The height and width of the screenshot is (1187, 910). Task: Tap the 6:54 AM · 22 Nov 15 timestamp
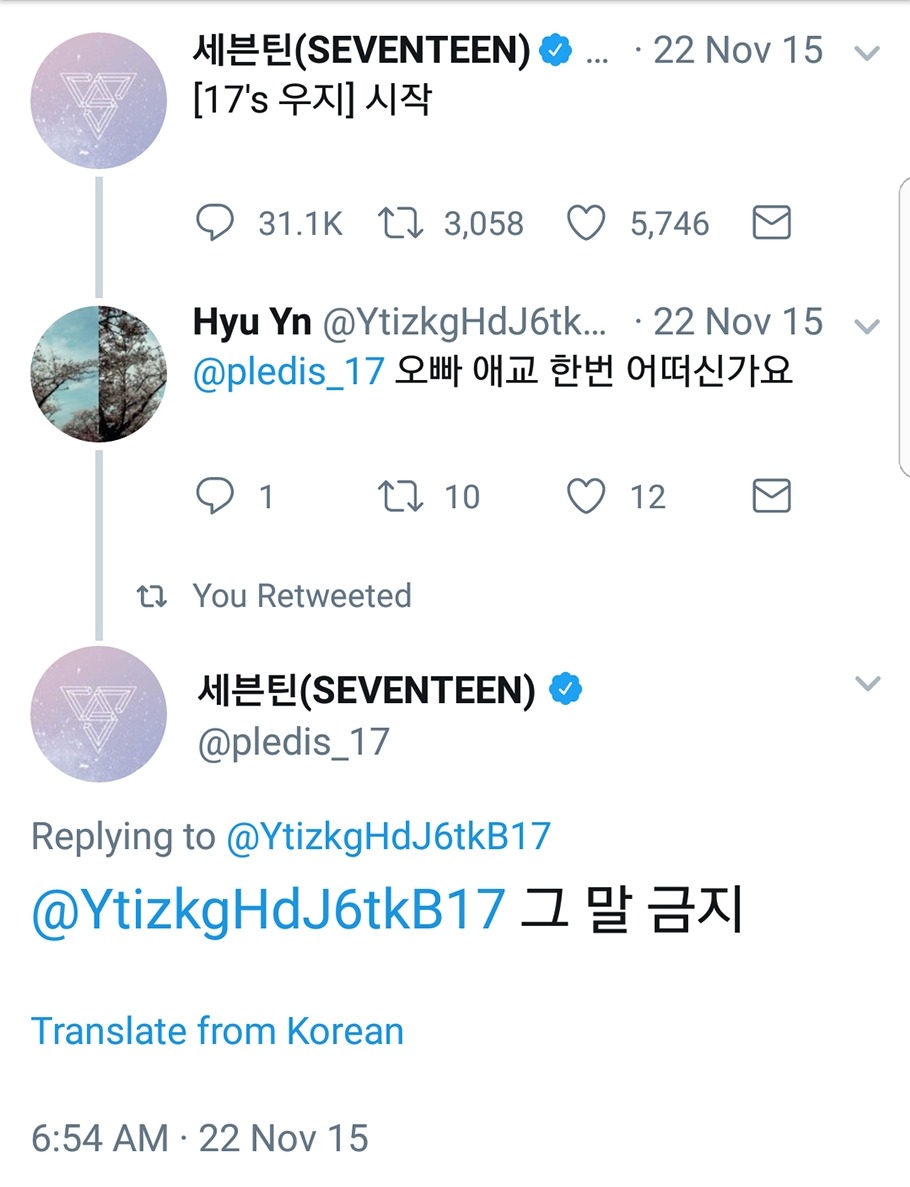[x=200, y=1138]
